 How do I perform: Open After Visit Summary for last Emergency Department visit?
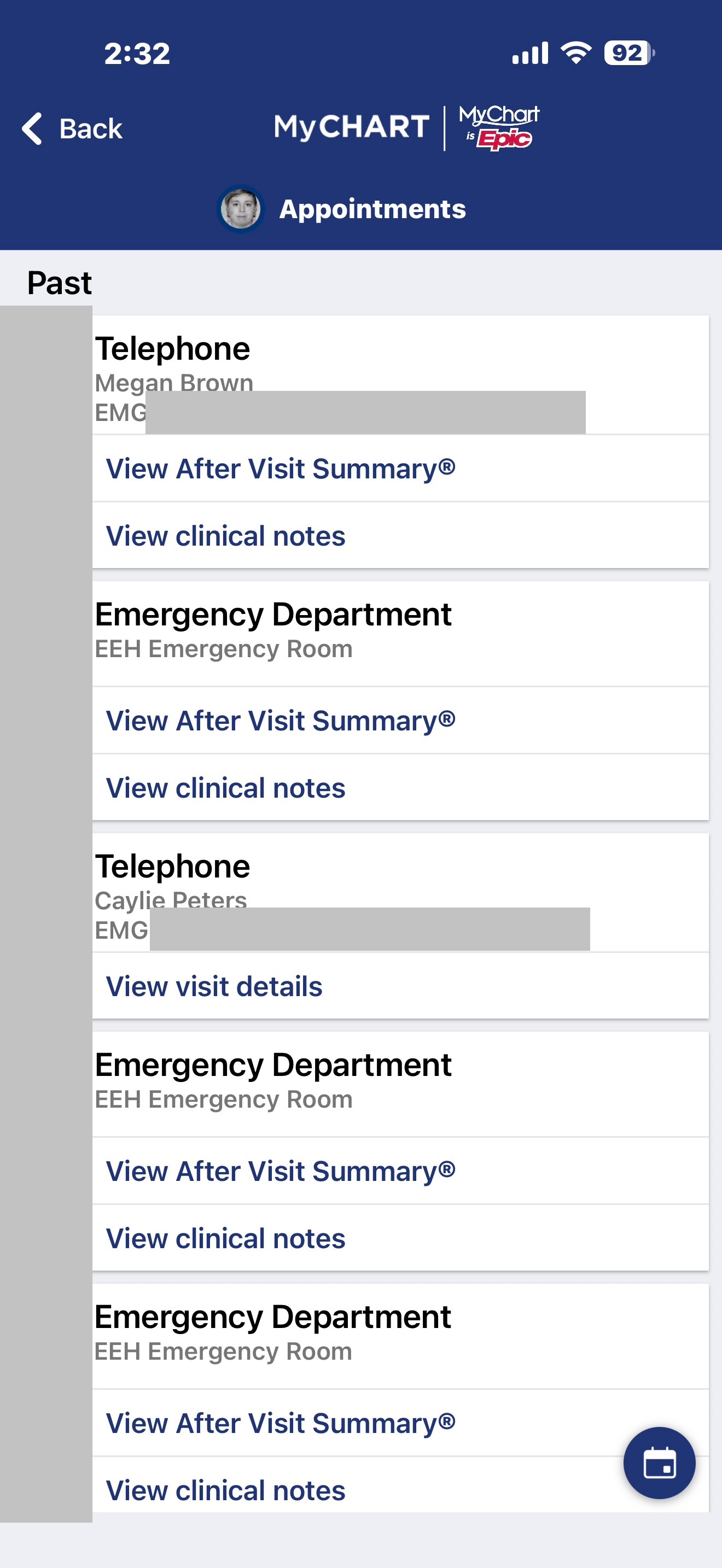281,1423
